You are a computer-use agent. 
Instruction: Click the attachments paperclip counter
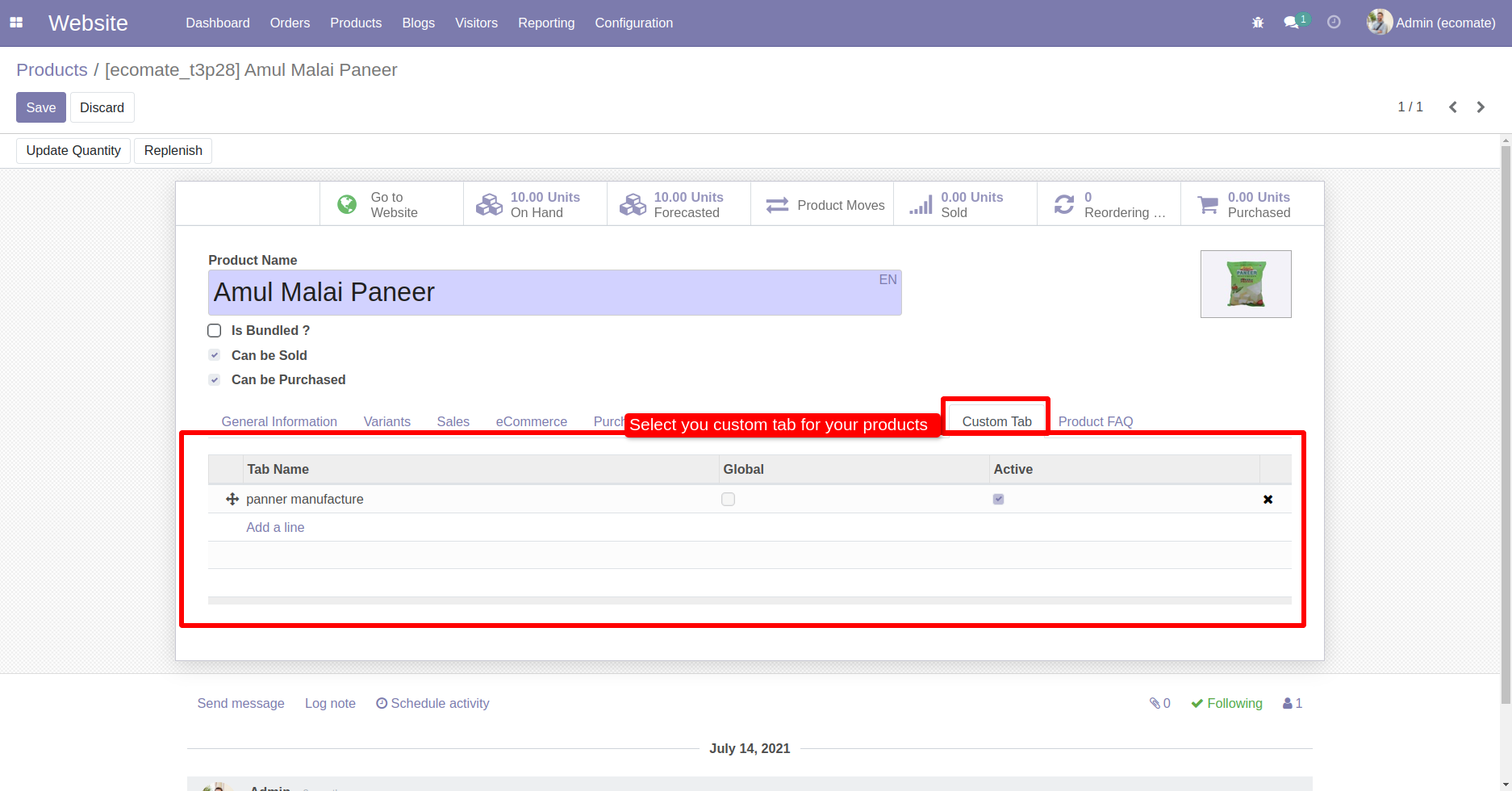point(1159,704)
